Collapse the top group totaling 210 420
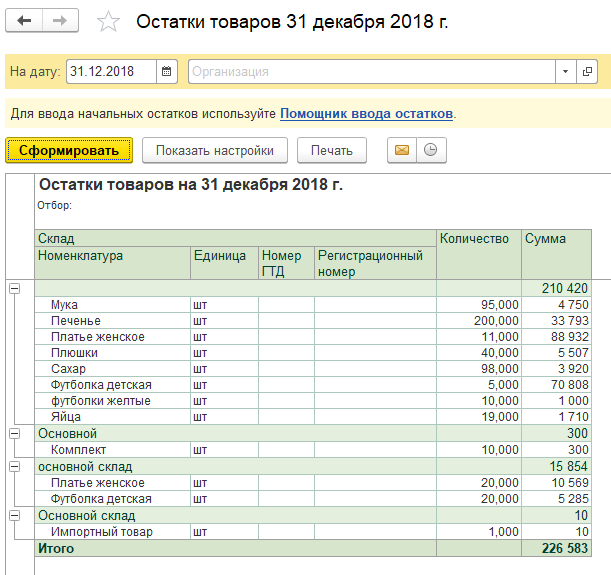Image resolution: width=611 pixels, height=575 pixels. coord(15,289)
